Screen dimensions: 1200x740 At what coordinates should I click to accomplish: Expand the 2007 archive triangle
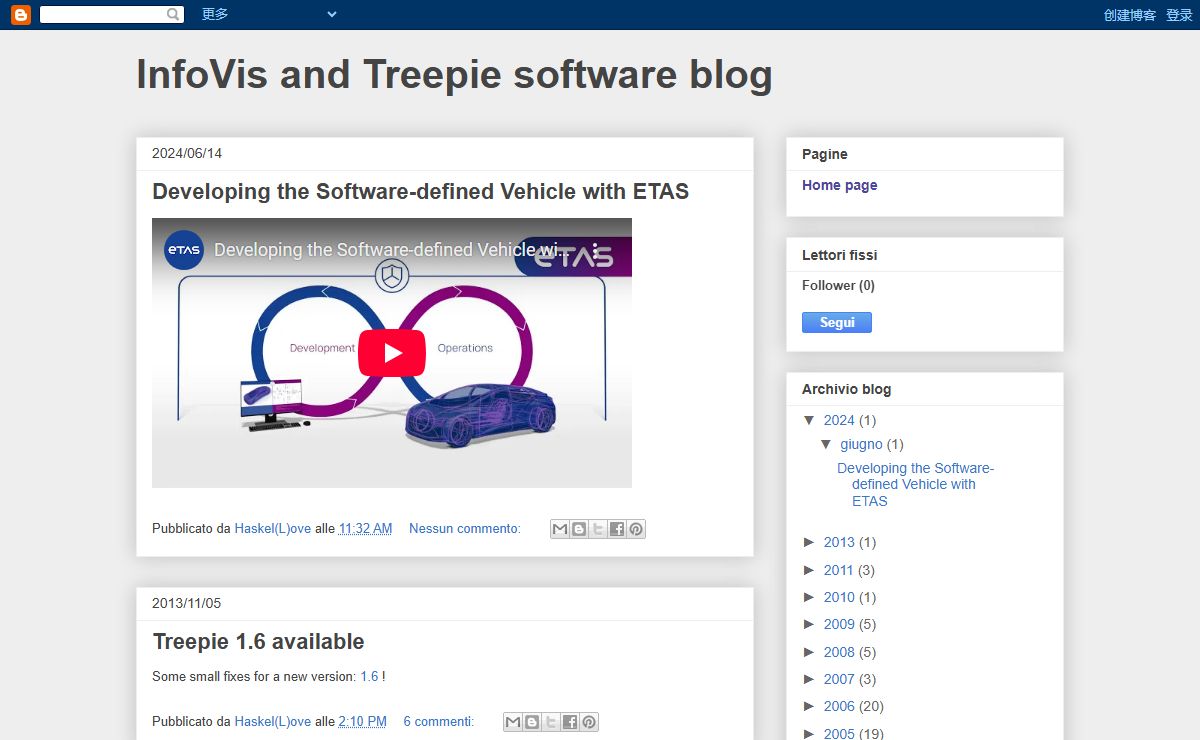(x=810, y=679)
